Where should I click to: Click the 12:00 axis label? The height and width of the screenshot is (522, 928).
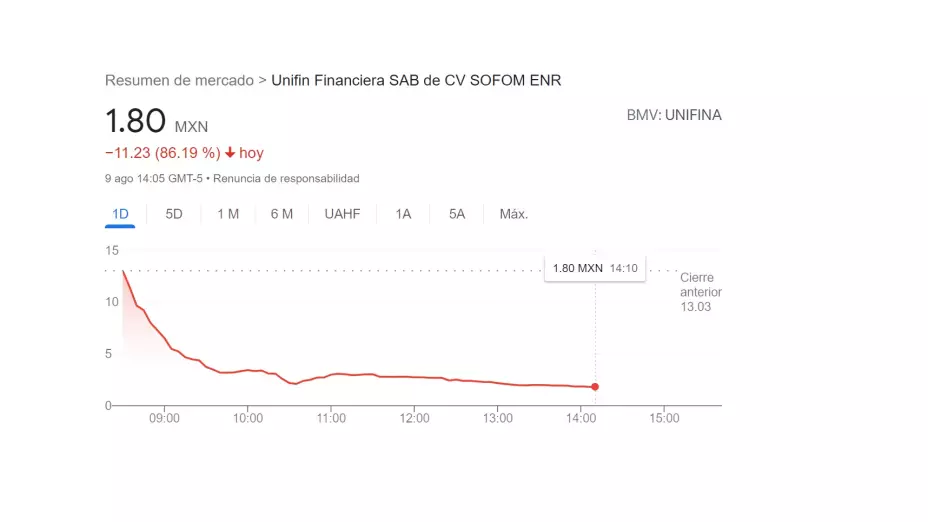click(x=414, y=418)
